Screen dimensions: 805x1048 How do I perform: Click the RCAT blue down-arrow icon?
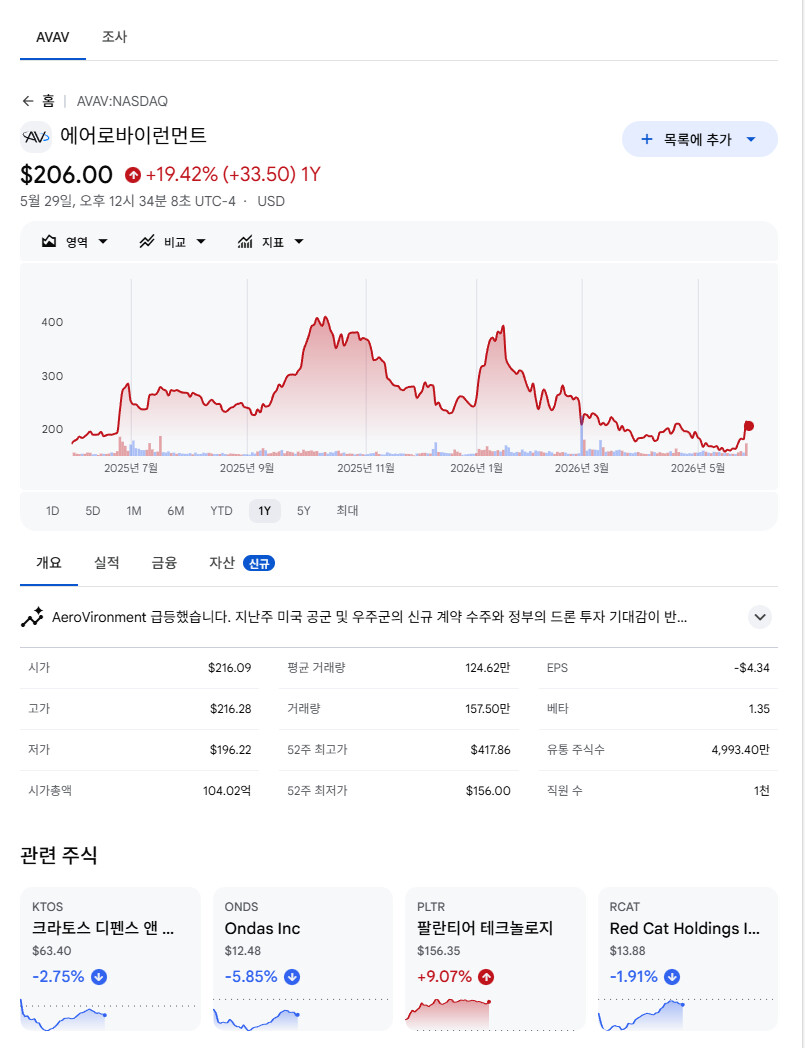click(x=672, y=976)
